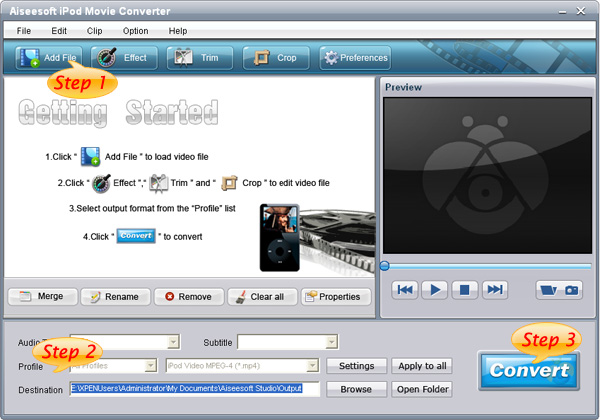Click the Destination path field
The image size is (600, 420).
click(194, 389)
